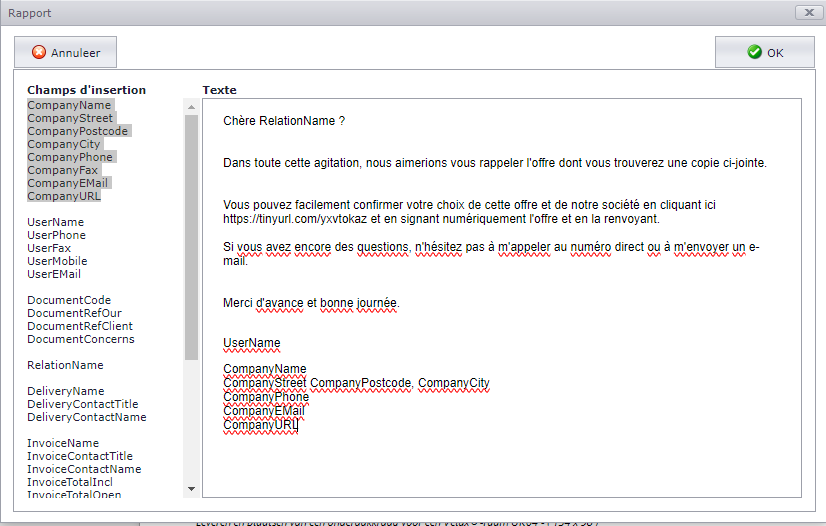Image resolution: width=826 pixels, height=526 pixels.
Task: Click CompanyName in the letter signature
Action: tap(264, 369)
